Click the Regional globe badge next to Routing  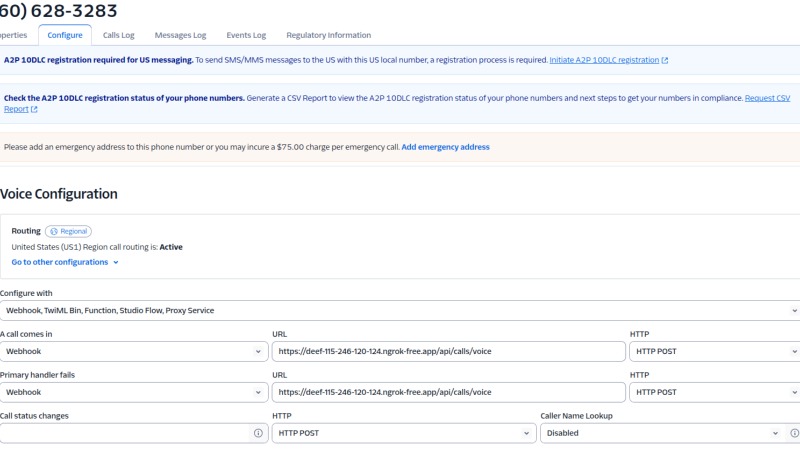68,231
